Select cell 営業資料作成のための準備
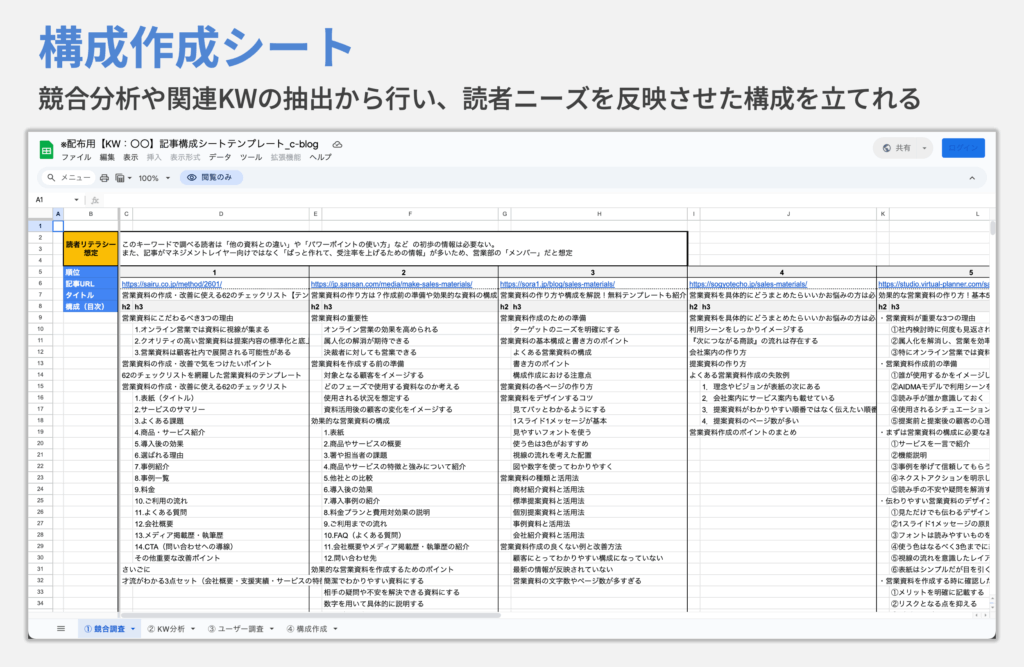The image size is (1024, 667). pos(543,318)
